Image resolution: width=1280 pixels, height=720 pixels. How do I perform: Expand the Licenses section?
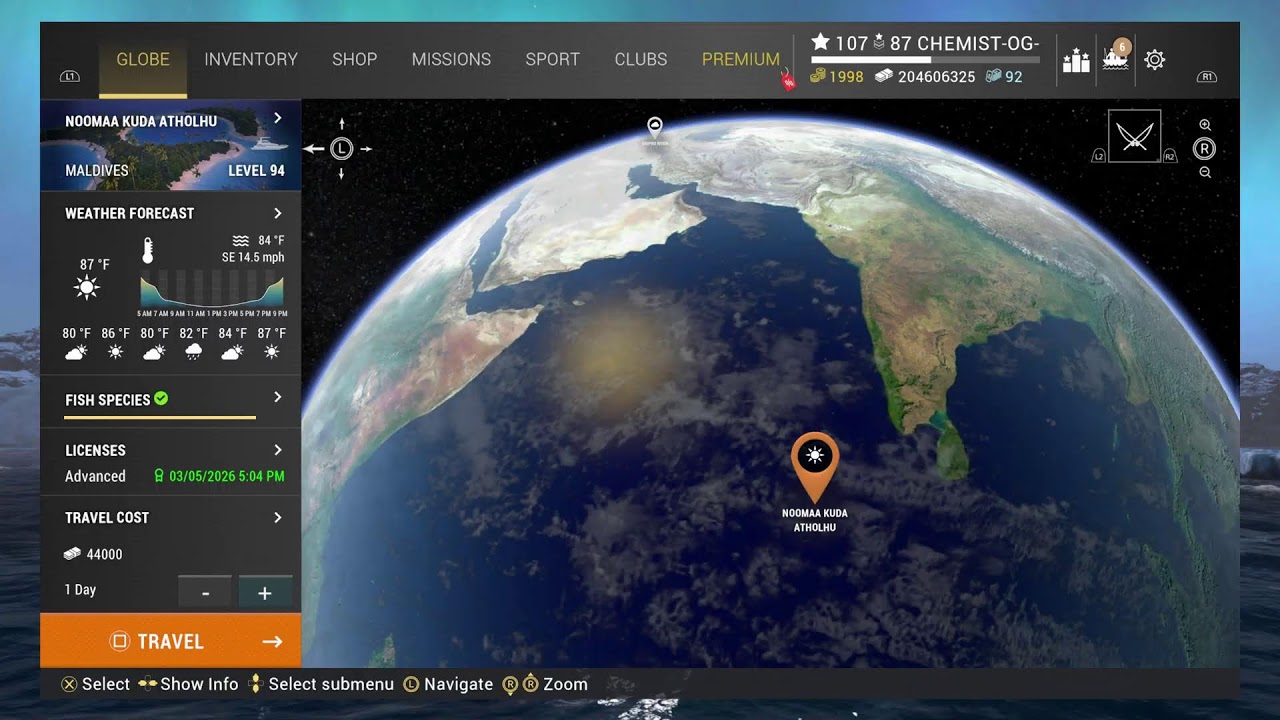pyautogui.click(x=277, y=450)
